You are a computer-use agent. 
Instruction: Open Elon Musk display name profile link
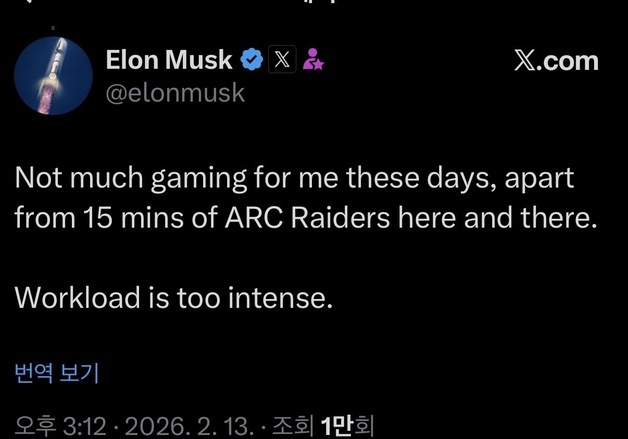pyautogui.click(x=169, y=60)
